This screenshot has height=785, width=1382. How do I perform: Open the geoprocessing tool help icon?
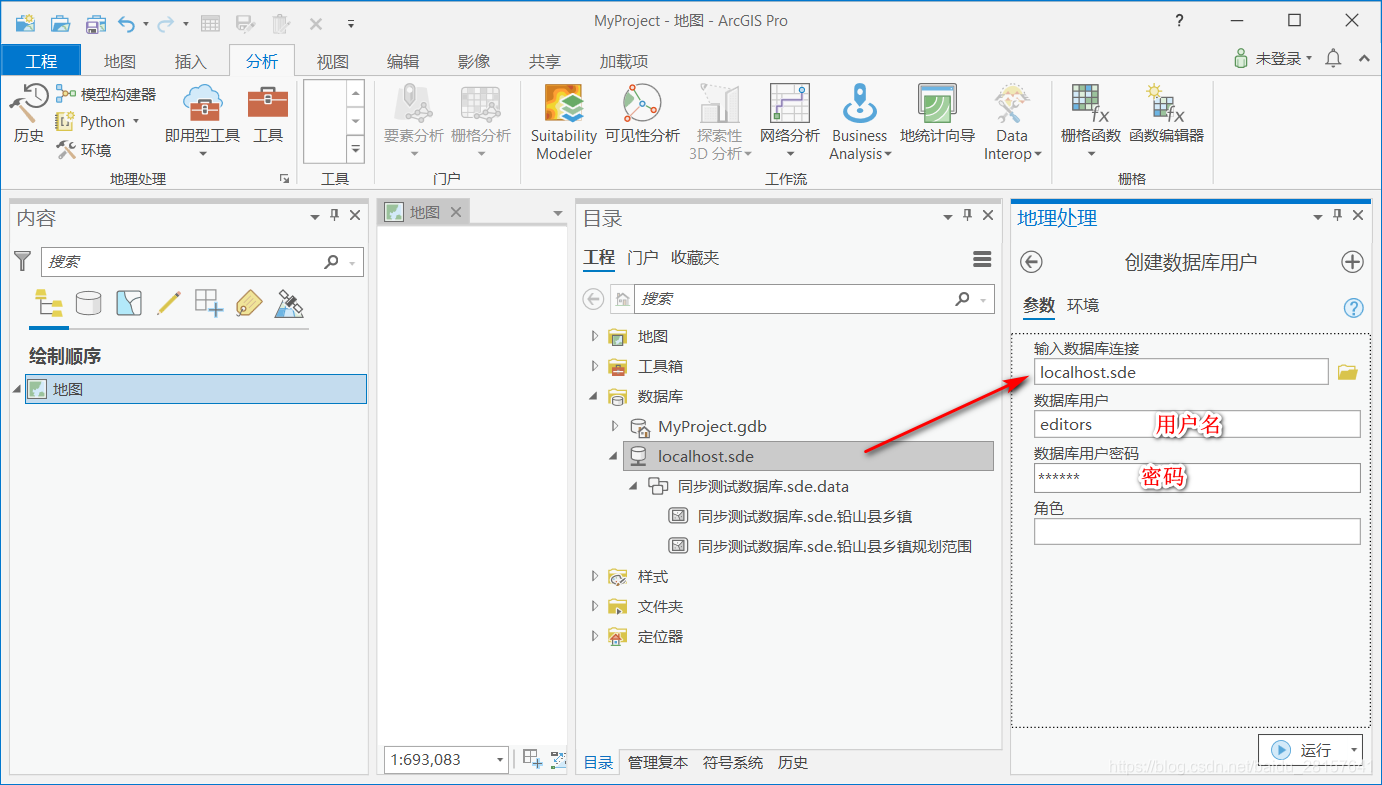pyautogui.click(x=1354, y=308)
